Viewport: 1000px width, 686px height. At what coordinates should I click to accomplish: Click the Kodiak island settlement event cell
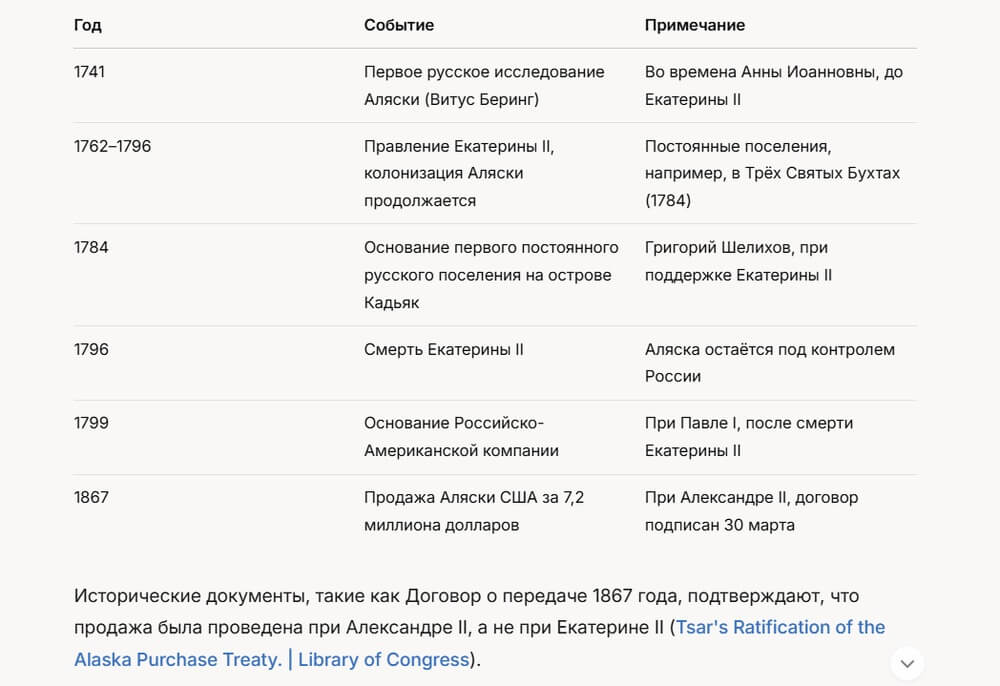pos(490,275)
